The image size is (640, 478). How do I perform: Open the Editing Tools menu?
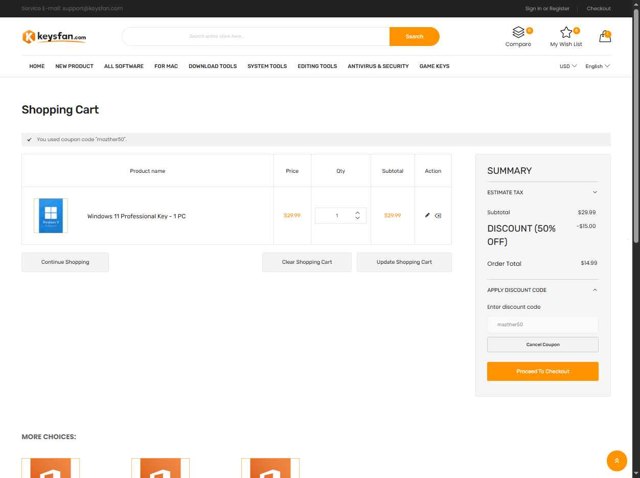point(317,66)
